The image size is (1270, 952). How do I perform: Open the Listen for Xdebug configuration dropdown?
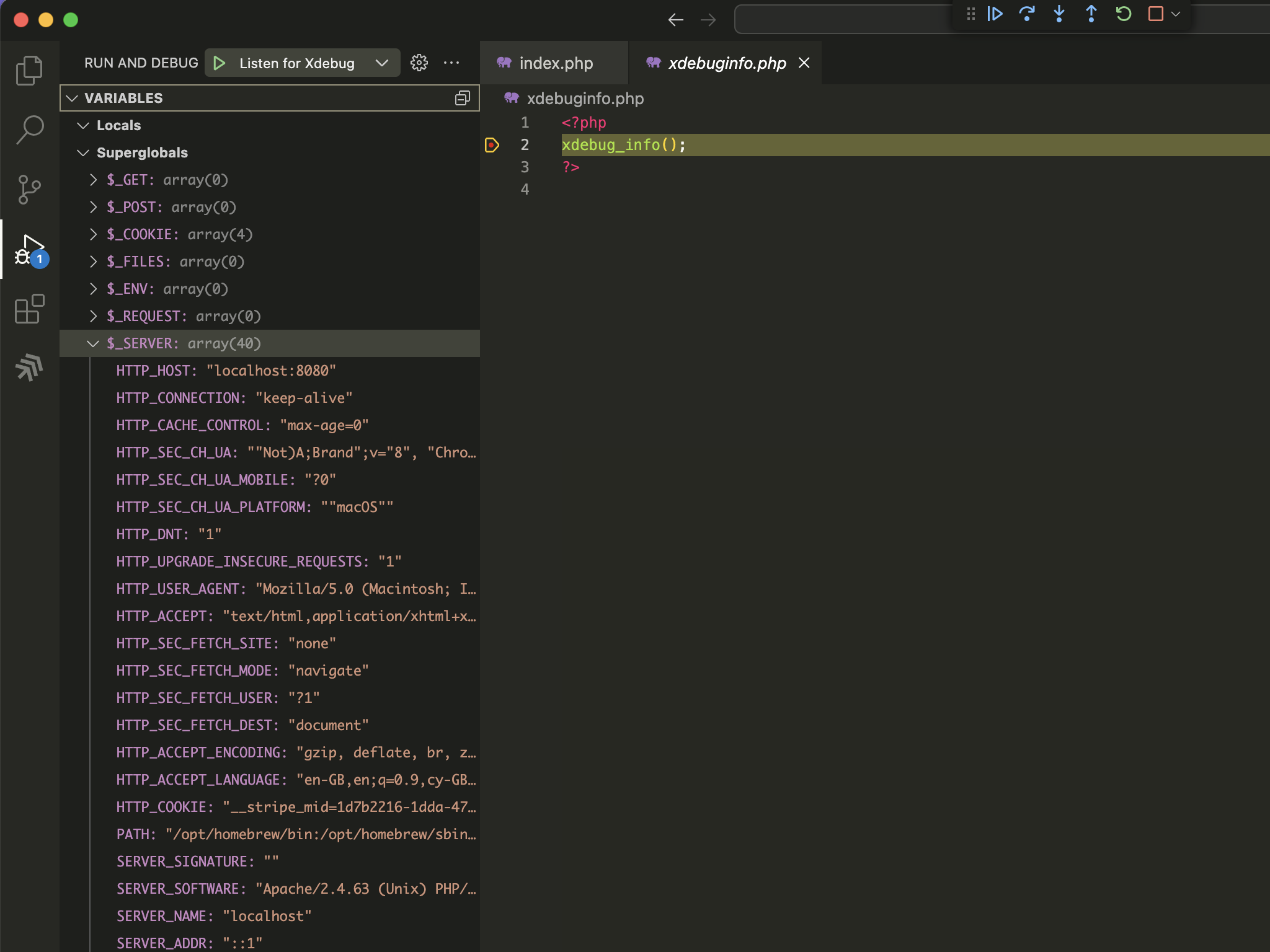[381, 63]
